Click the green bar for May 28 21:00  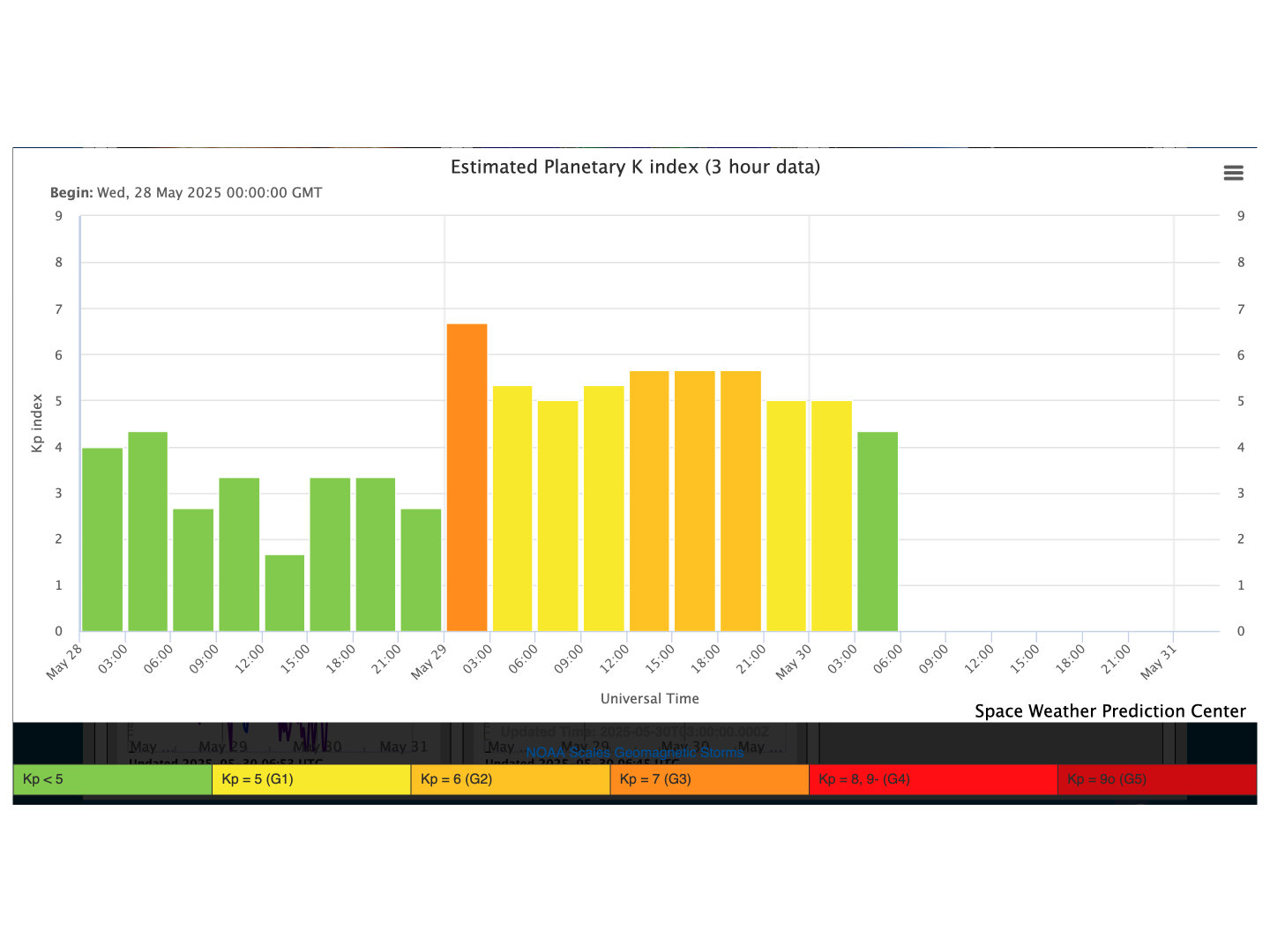click(x=421, y=570)
